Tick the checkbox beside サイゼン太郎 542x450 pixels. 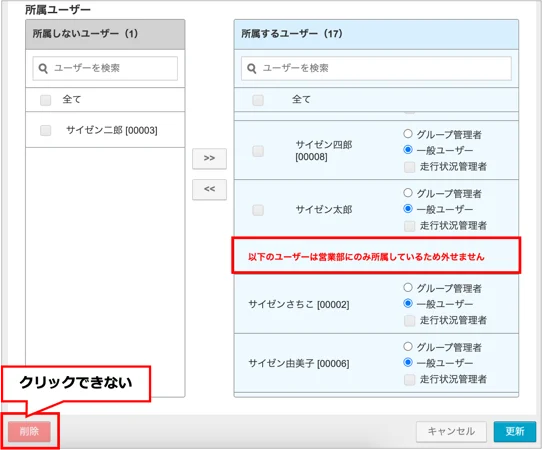(258, 210)
